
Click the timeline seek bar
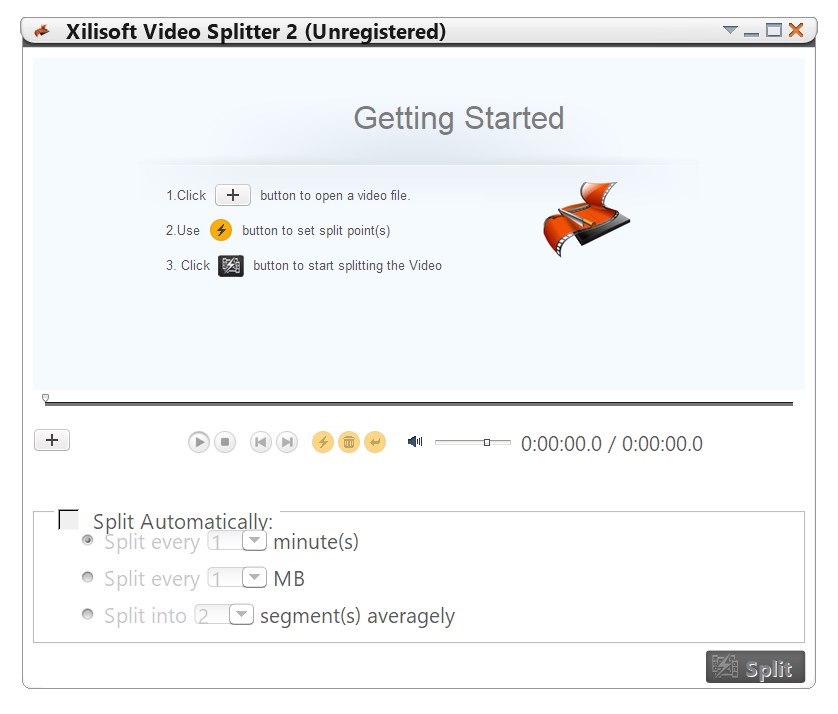click(419, 403)
